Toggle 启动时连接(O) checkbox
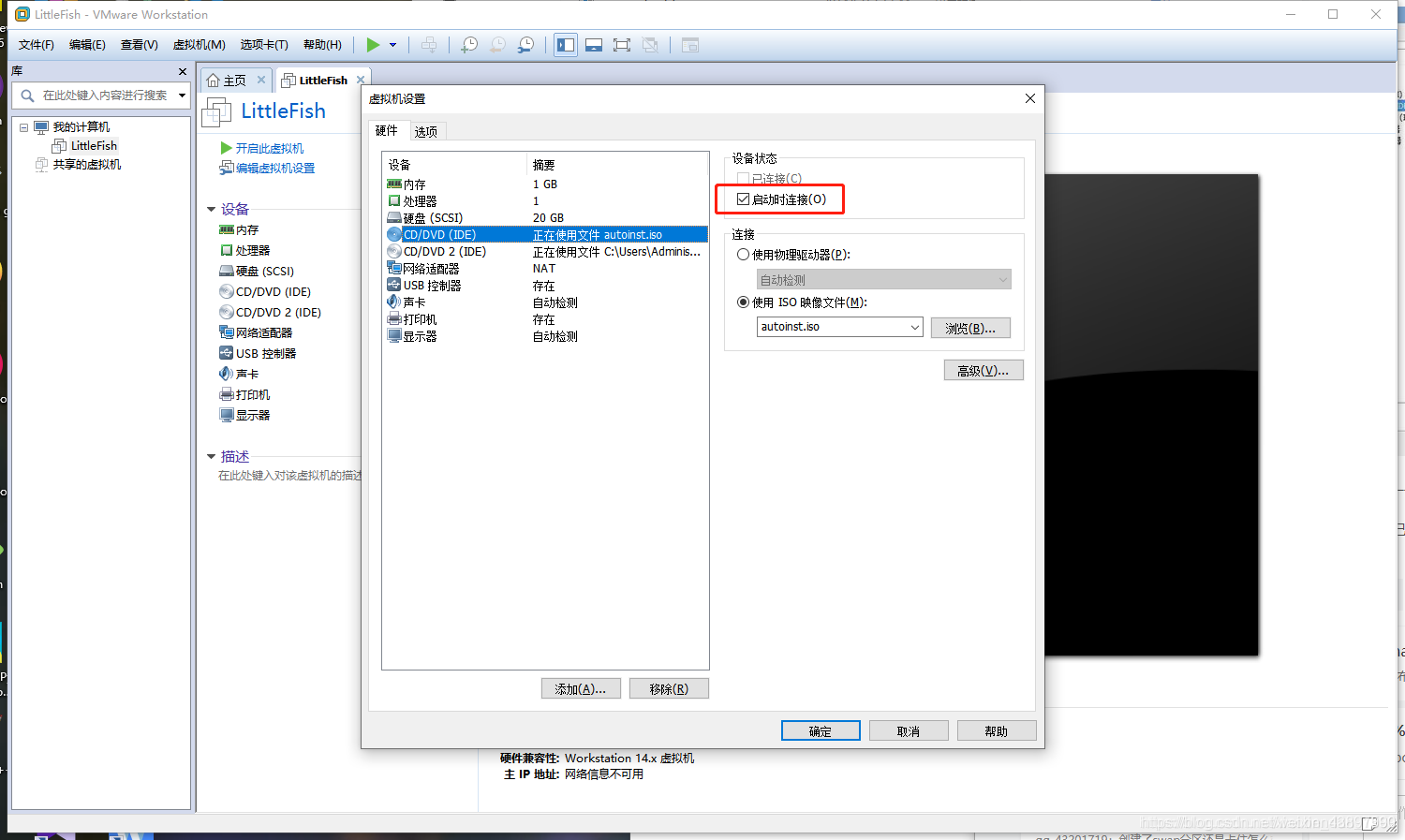1405x840 pixels. tap(744, 199)
